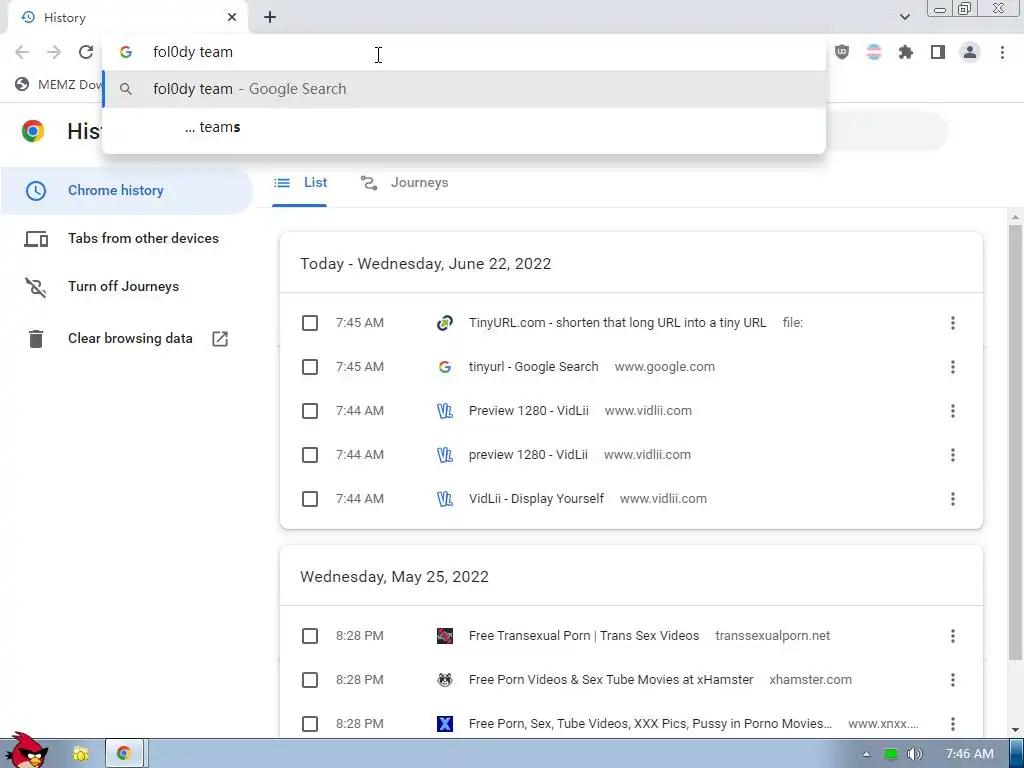Click the MEMZ Download bookmark
The image size is (1024, 768).
point(59,84)
